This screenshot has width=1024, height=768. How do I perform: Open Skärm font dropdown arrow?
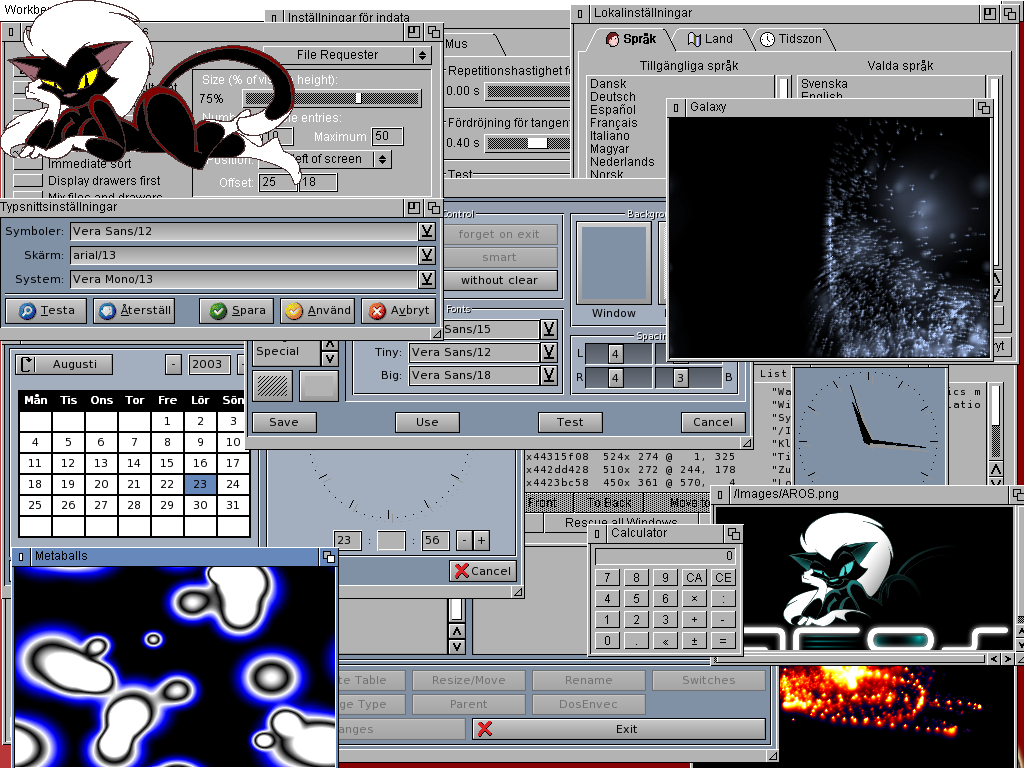coord(426,255)
